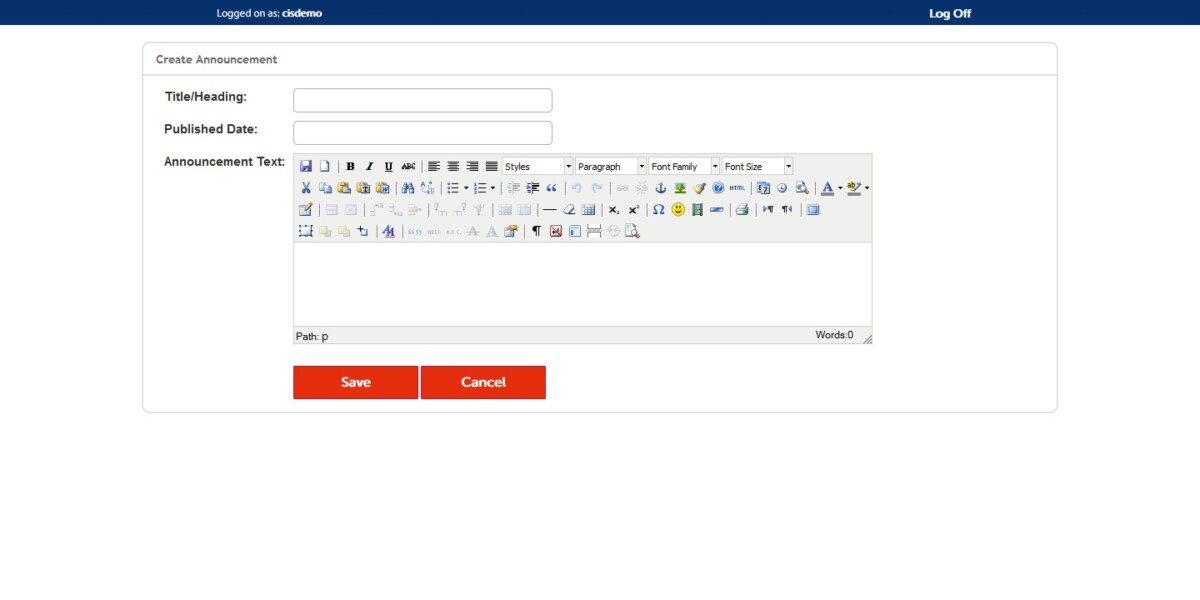Toggle bold formatting
Image resolution: width=1200 pixels, height=600 pixels.
[350, 166]
